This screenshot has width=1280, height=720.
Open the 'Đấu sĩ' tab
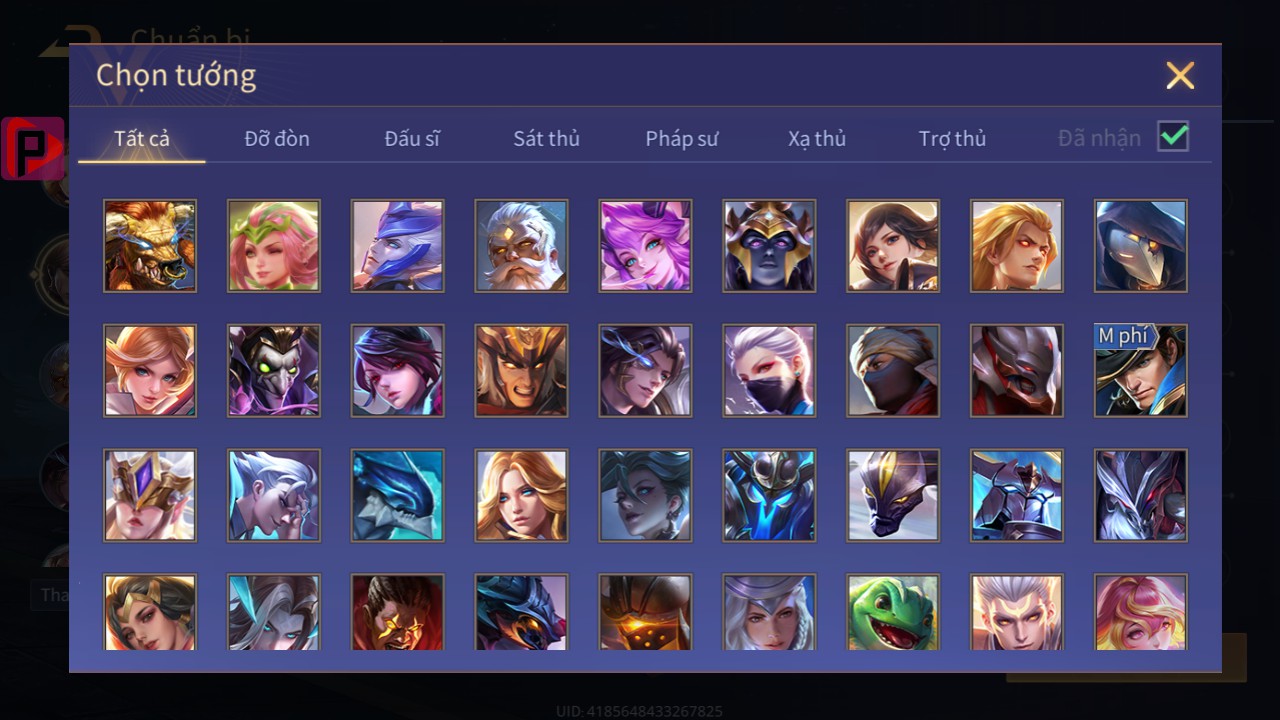[x=412, y=138]
